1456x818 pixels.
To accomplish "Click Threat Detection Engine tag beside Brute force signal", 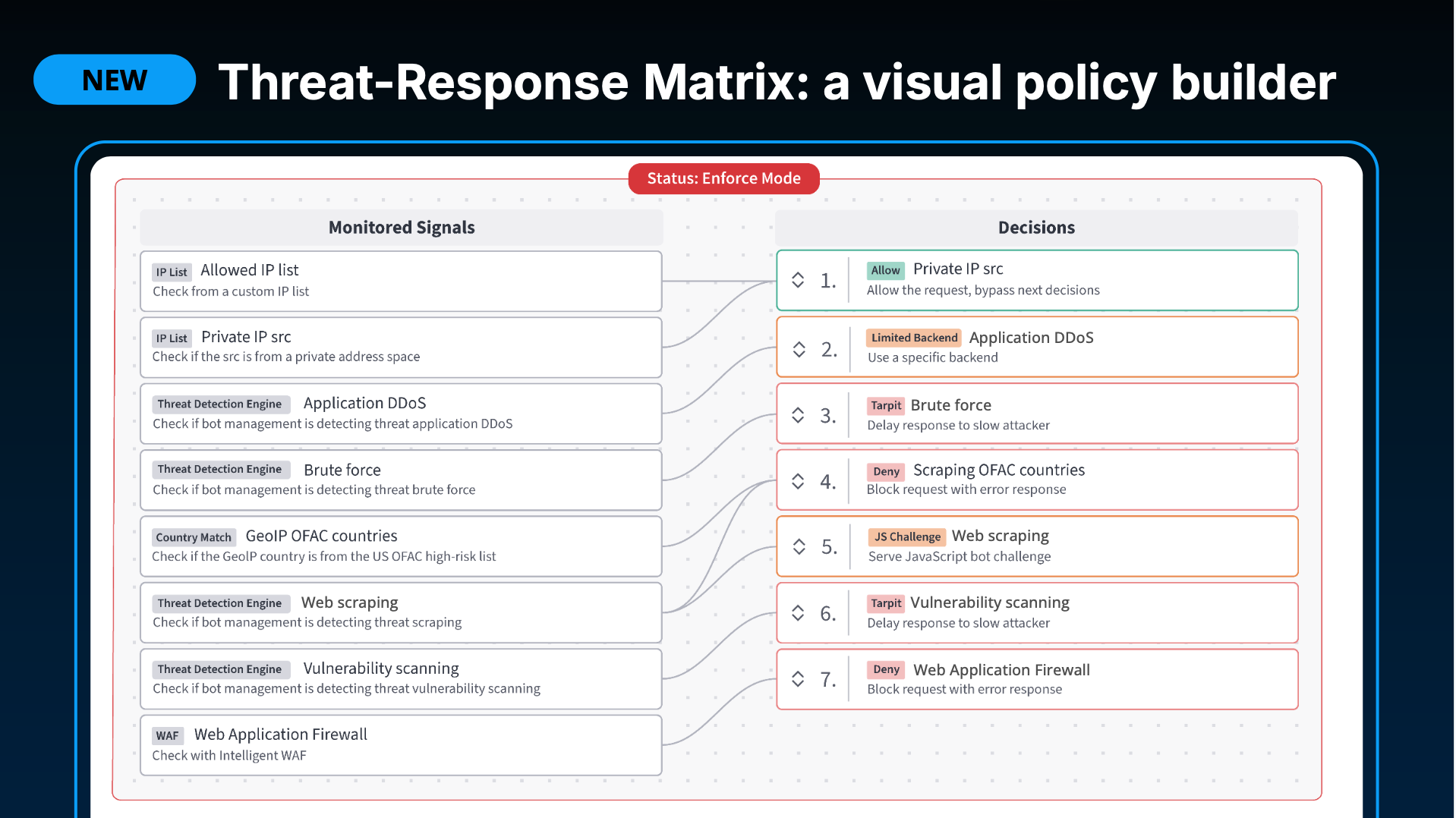I will 220,469.
